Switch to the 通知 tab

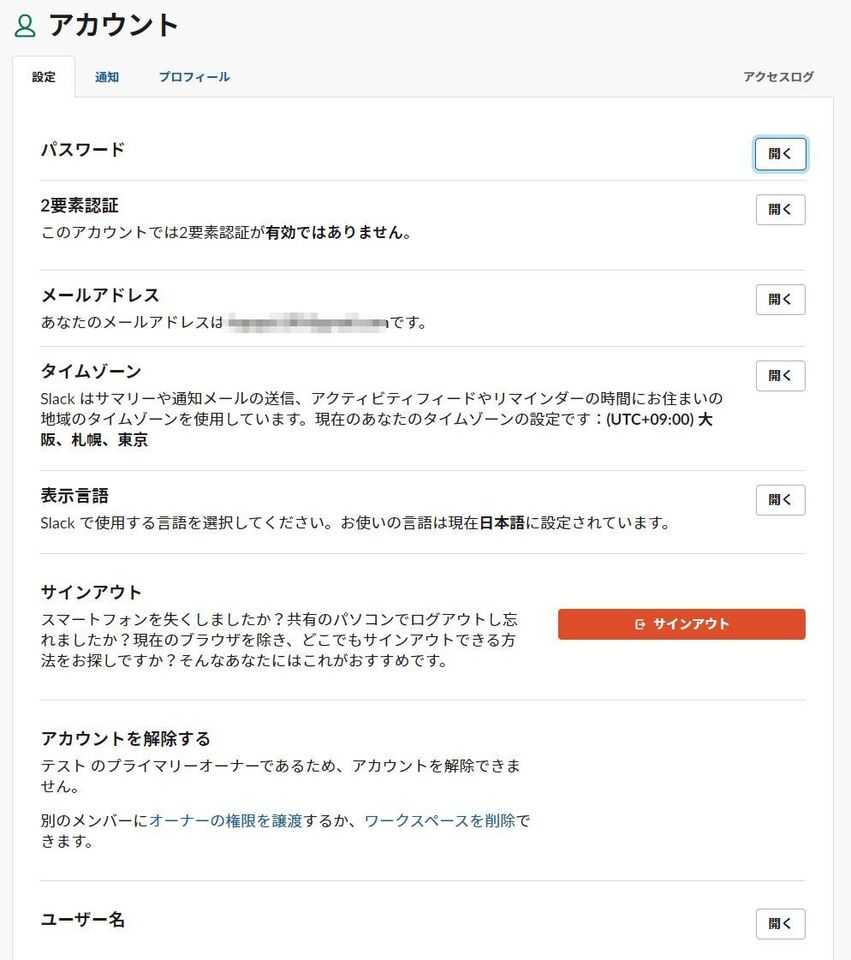106,76
